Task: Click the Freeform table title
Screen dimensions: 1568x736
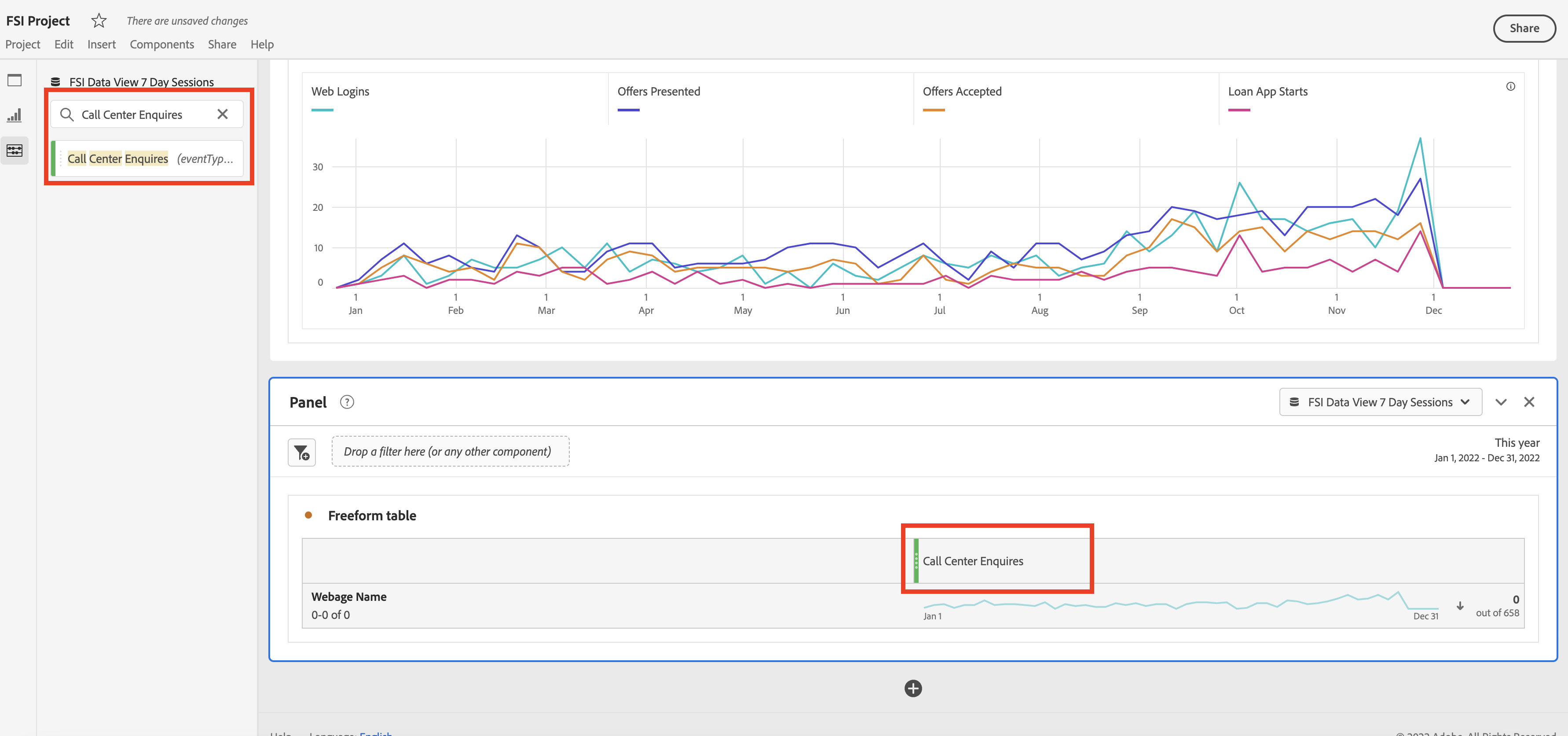Action: click(x=372, y=515)
